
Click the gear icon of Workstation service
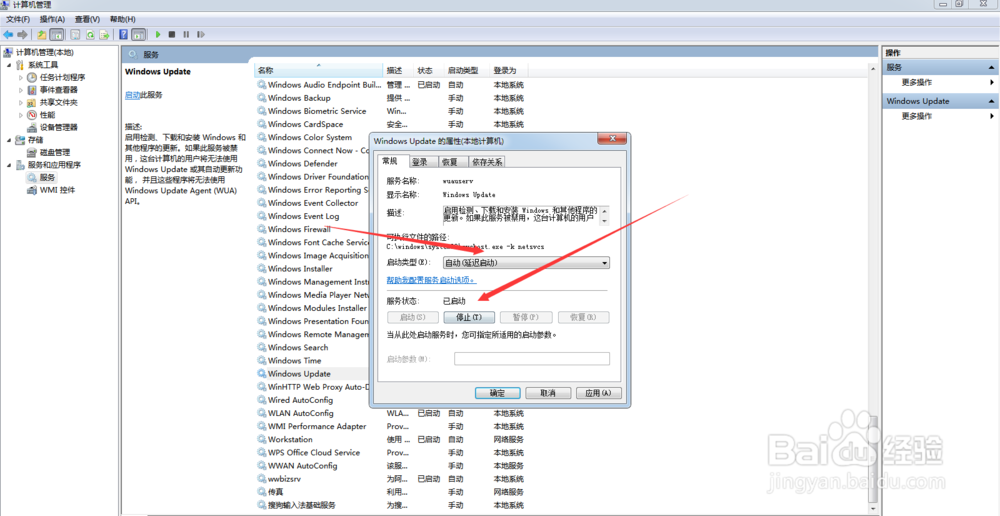pyautogui.click(x=261, y=439)
